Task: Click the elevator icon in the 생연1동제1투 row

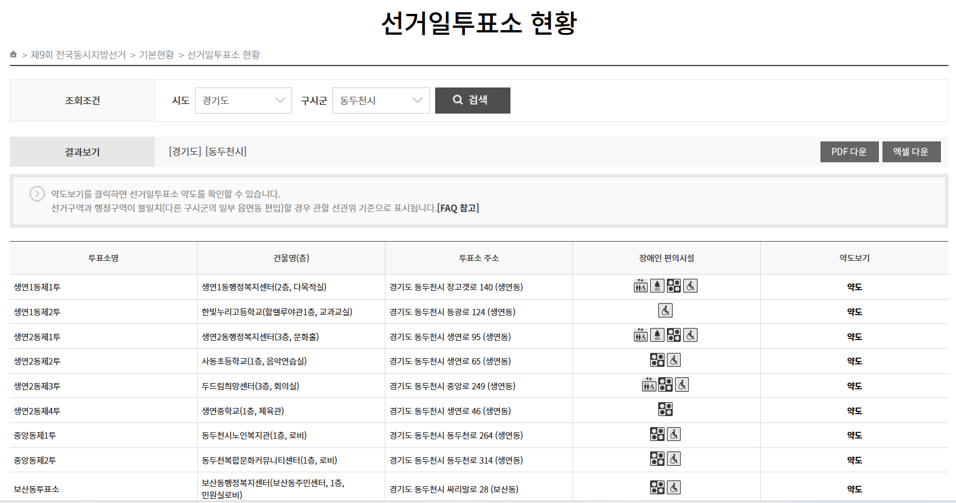Action: point(640,286)
